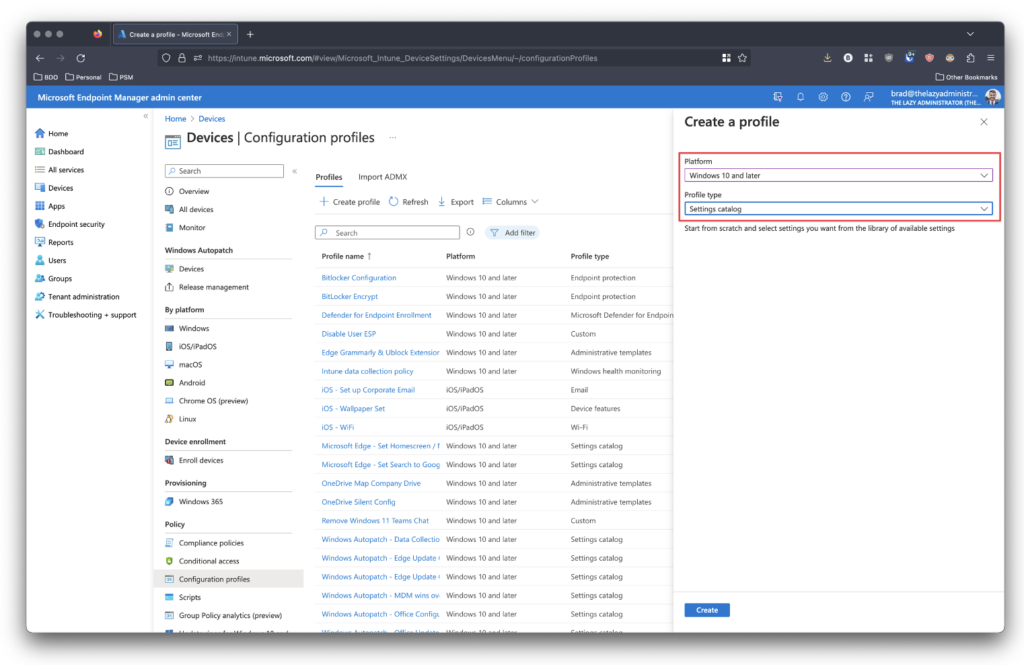The image size is (1024, 665).
Task: Switch to the Import ADMX tab
Action: pos(383,177)
